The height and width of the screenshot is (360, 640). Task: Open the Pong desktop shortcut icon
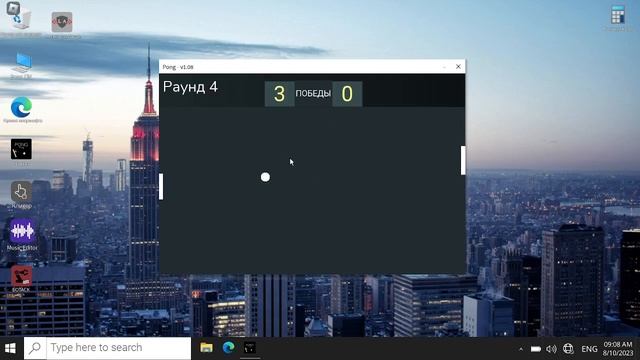click(x=21, y=149)
